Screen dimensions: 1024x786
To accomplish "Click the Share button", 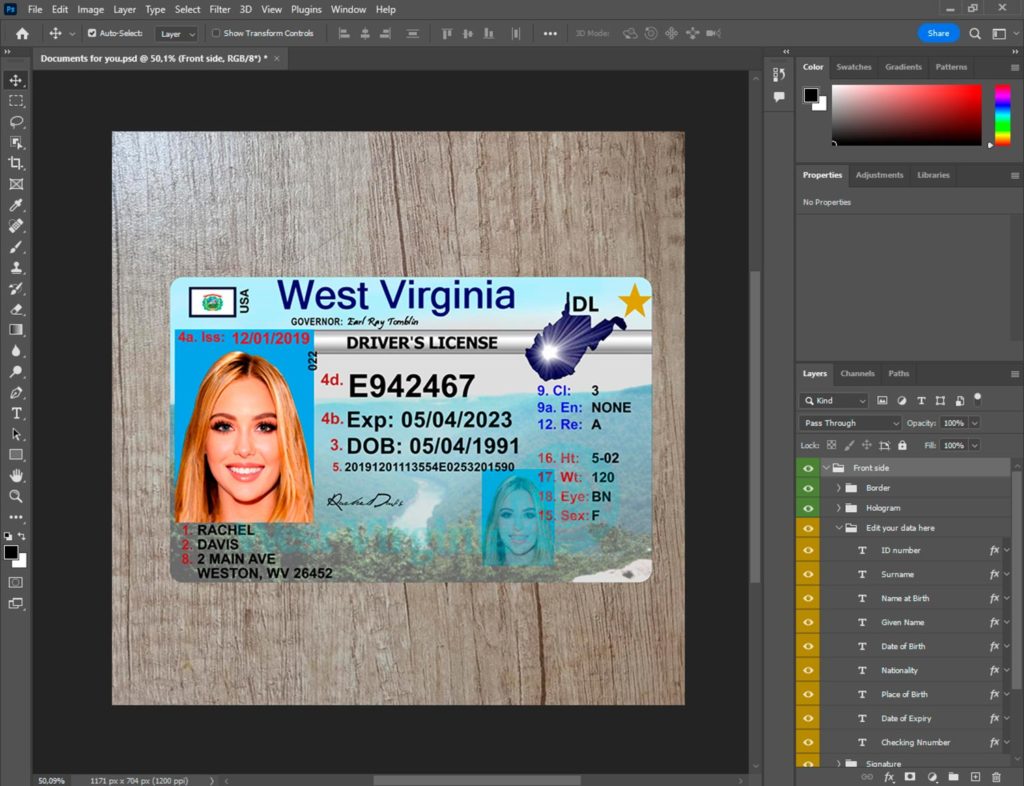I will 938,33.
